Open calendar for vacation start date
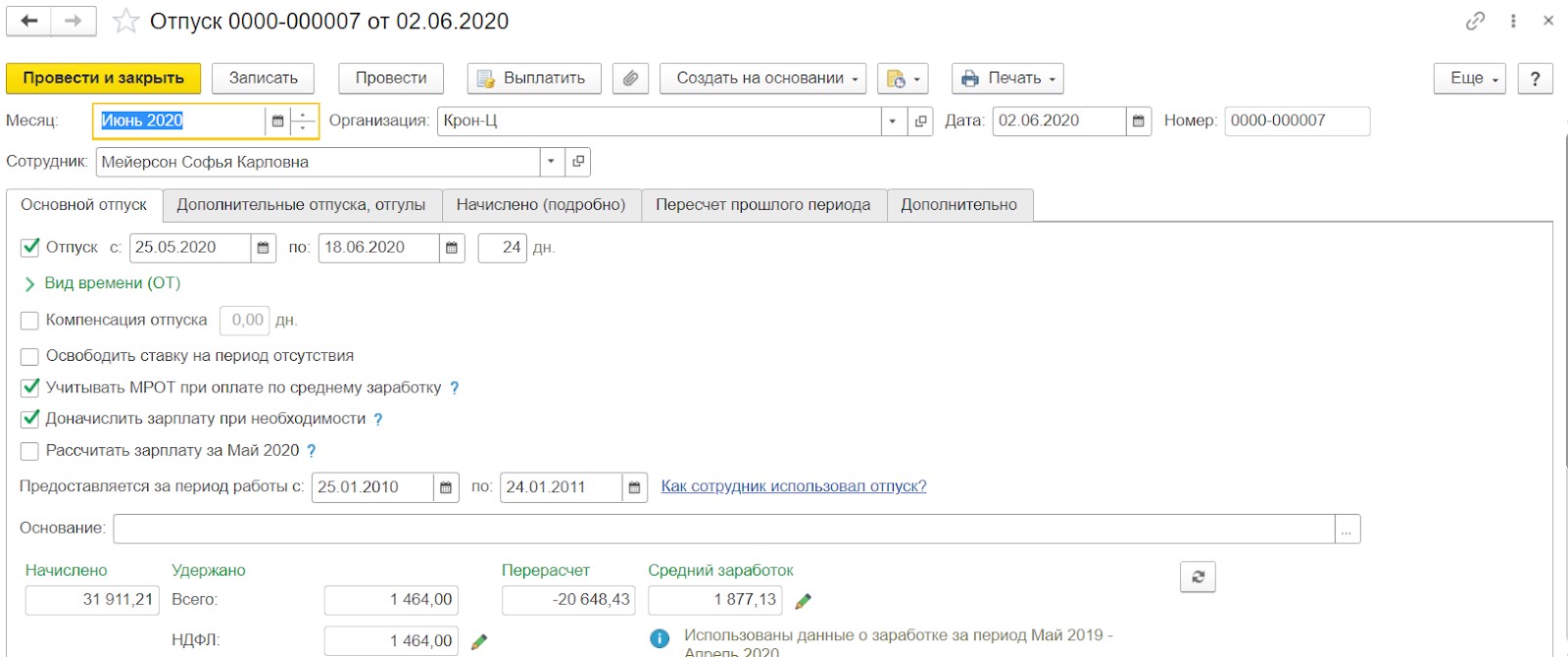This screenshot has width=1568, height=657. click(263, 248)
